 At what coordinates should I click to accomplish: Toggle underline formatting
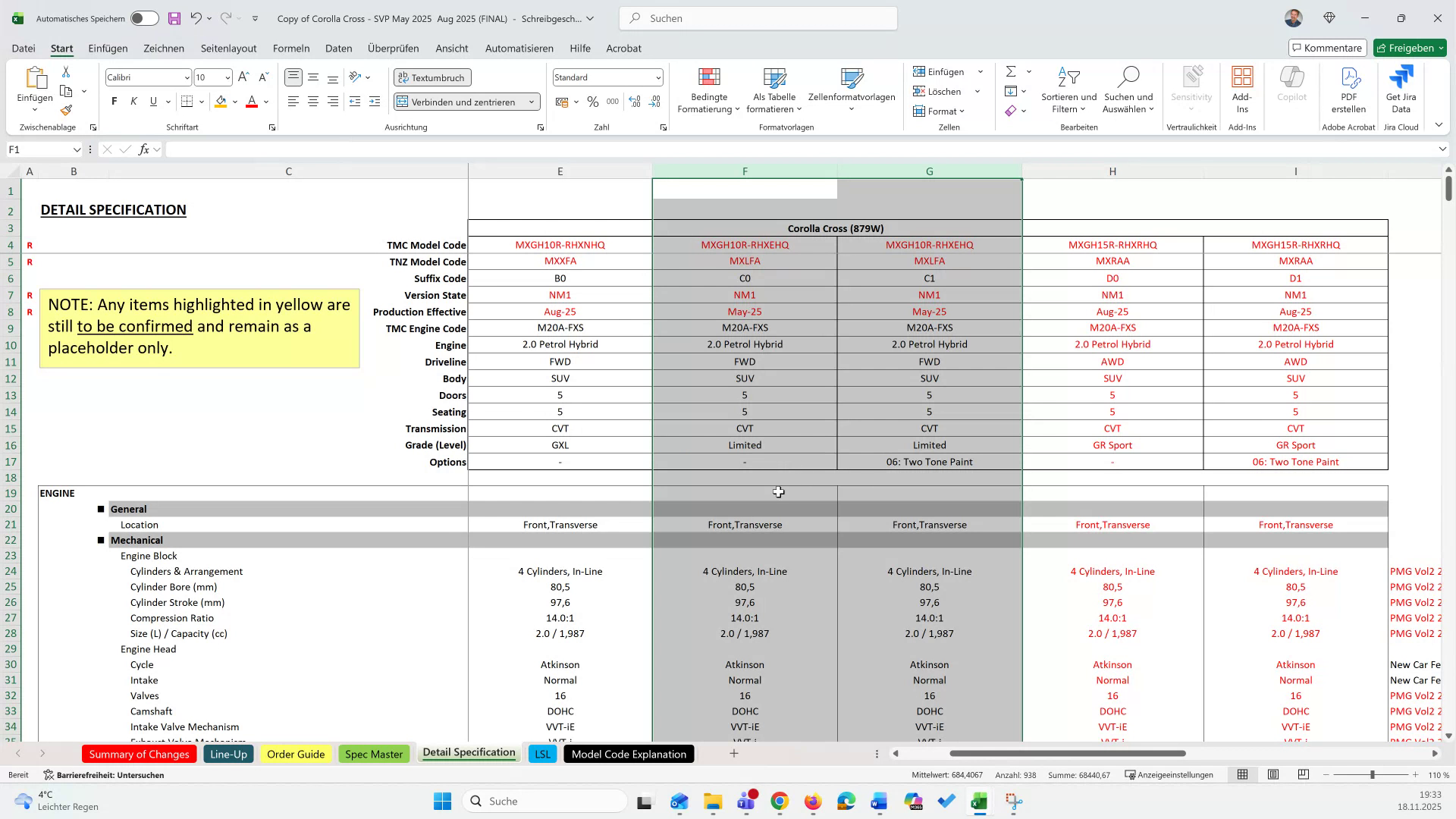tap(152, 101)
